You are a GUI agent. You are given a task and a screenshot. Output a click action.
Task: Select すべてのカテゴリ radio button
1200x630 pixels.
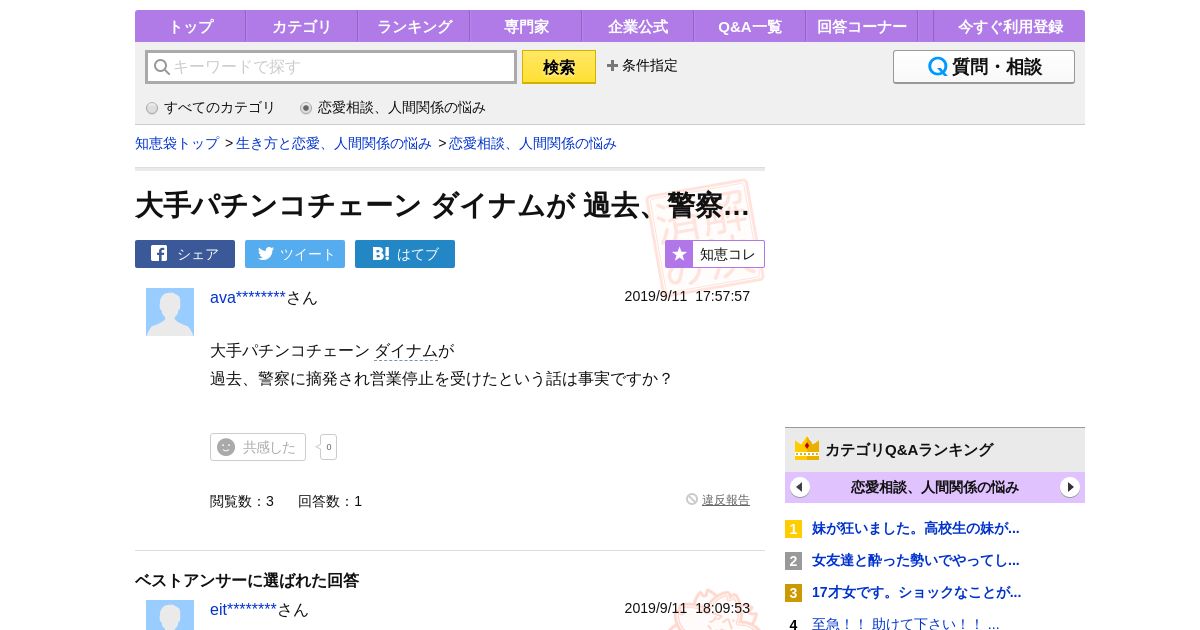pyautogui.click(x=152, y=108)
